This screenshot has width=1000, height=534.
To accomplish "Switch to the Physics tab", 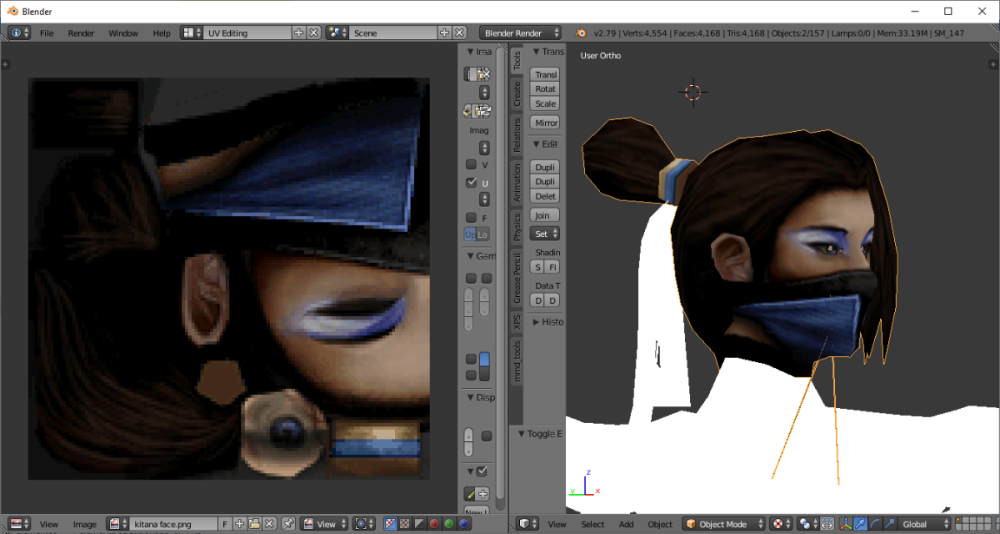I will click(x=517, y=226).
